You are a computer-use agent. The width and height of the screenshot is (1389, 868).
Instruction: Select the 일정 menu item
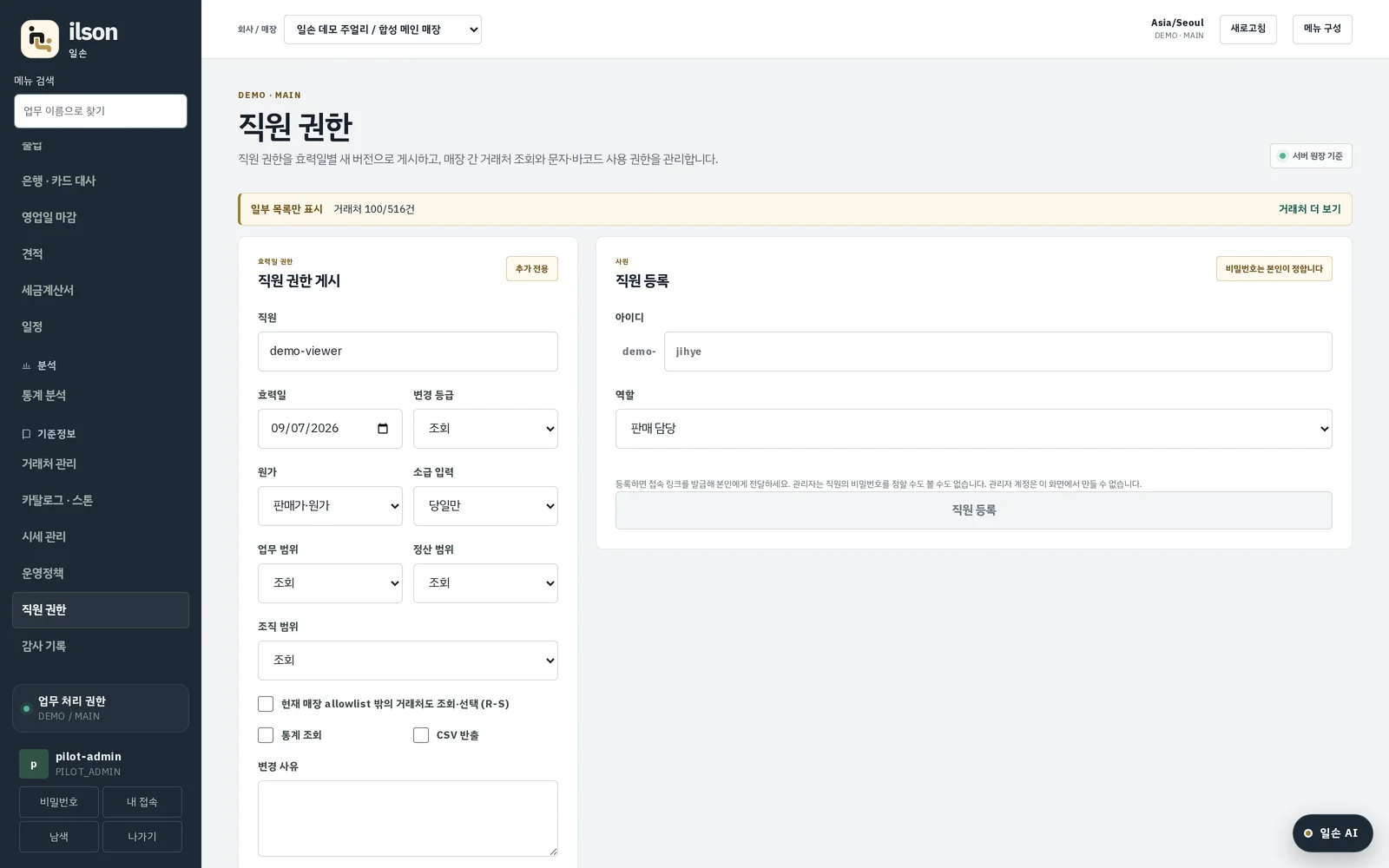[x=101, y=326]
